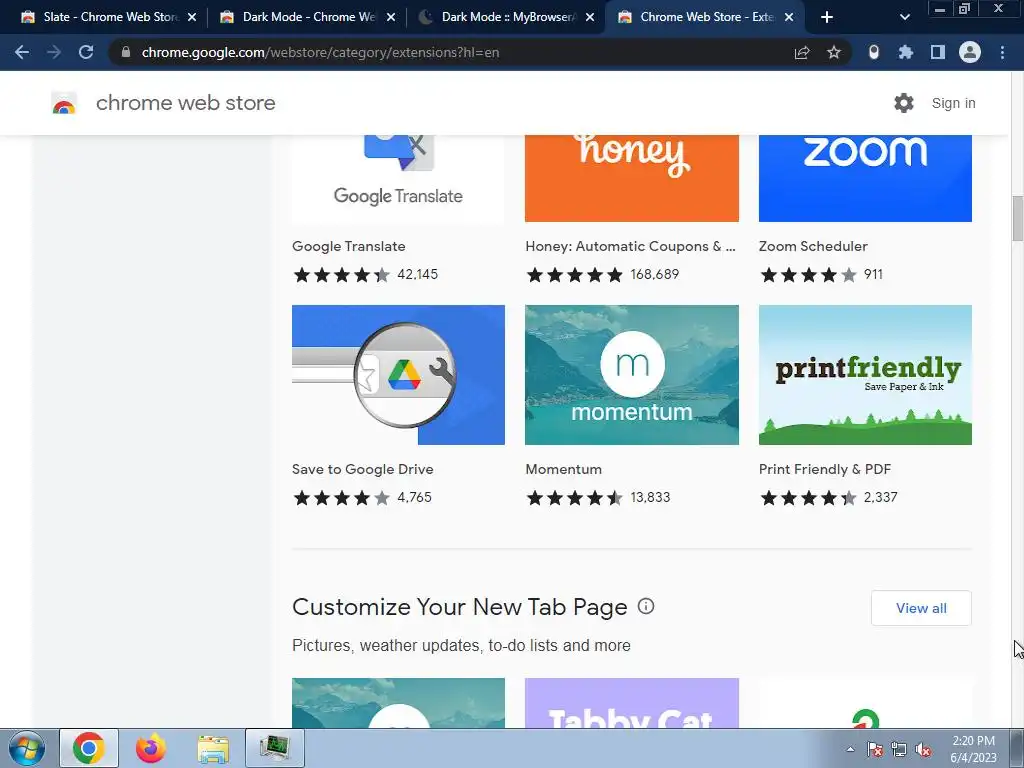Open the Extensions puzzle piece menu
1024x768 pixels.
coord(905,52)
